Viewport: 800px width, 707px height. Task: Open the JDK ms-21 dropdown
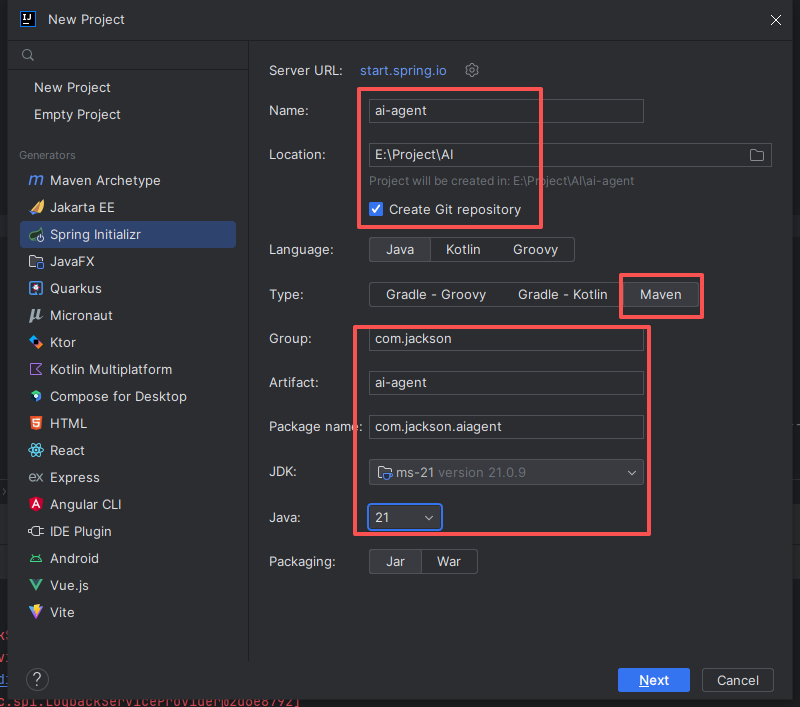click(x=506, y=472)
